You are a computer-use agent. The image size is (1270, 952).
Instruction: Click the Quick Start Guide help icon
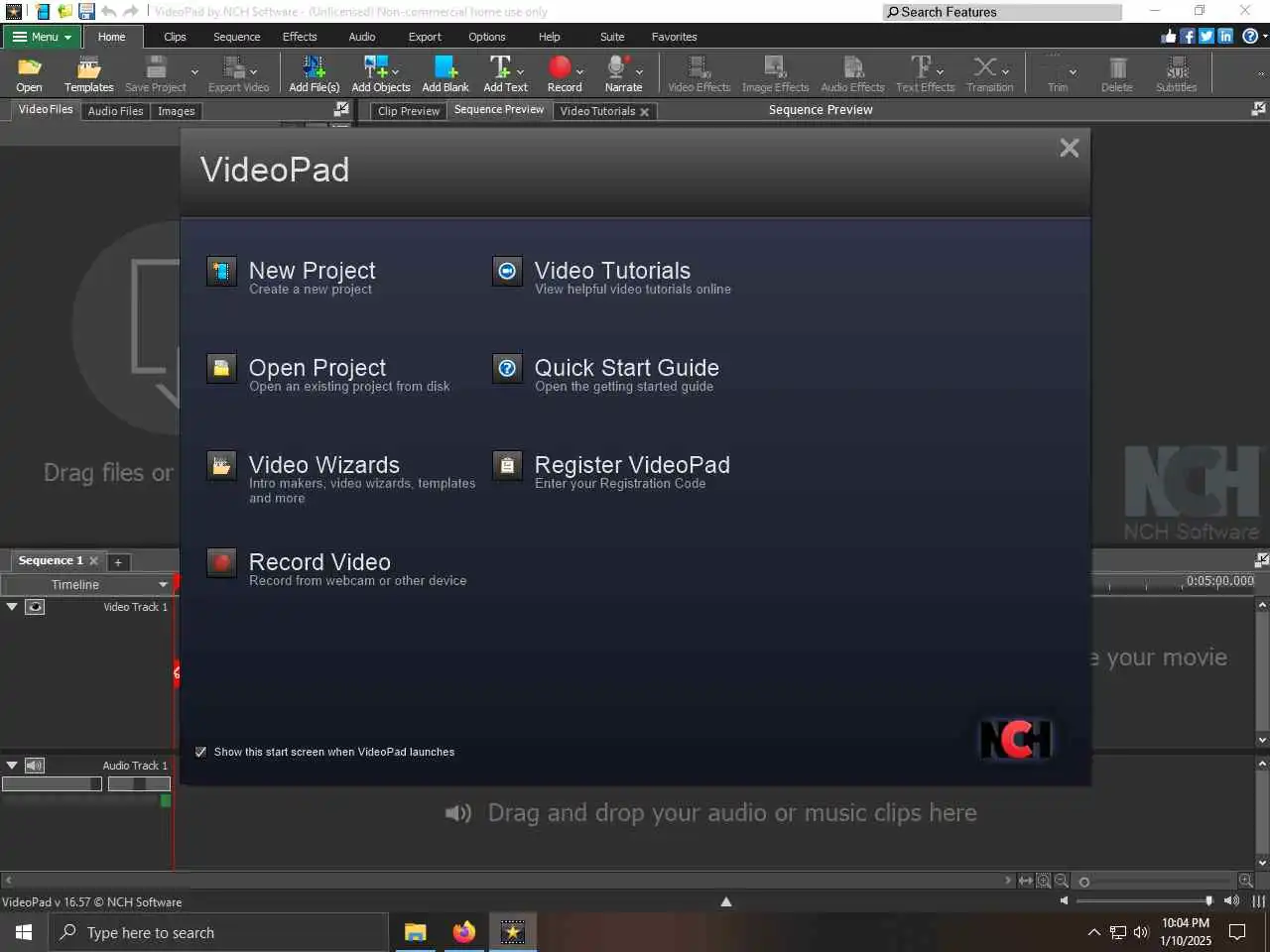point(507,368)
